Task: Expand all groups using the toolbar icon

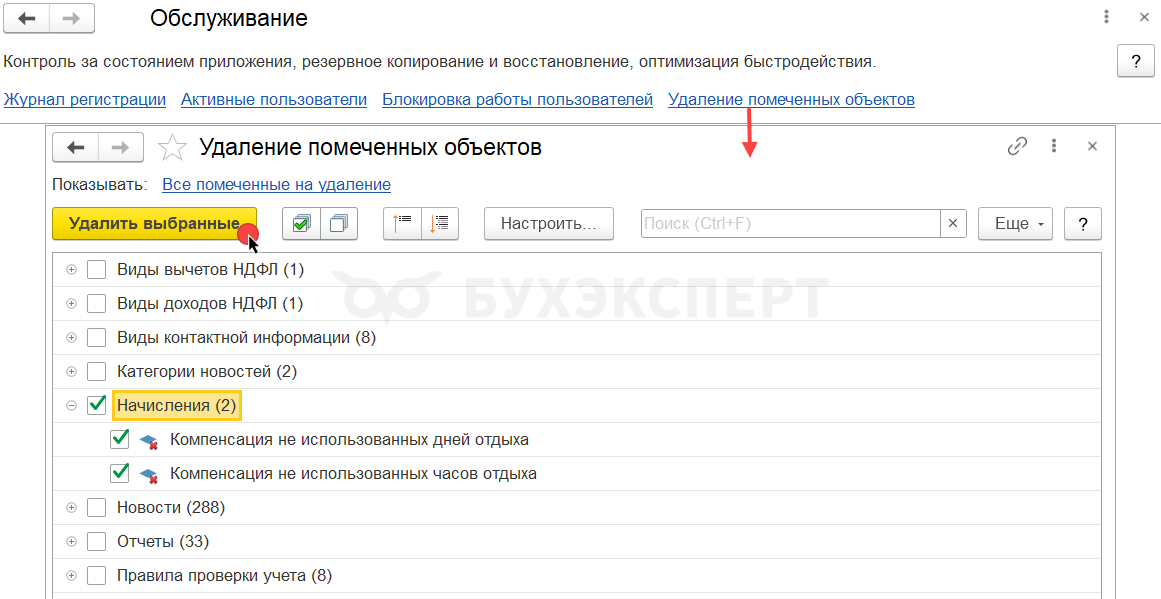Action: pos(440,224)
